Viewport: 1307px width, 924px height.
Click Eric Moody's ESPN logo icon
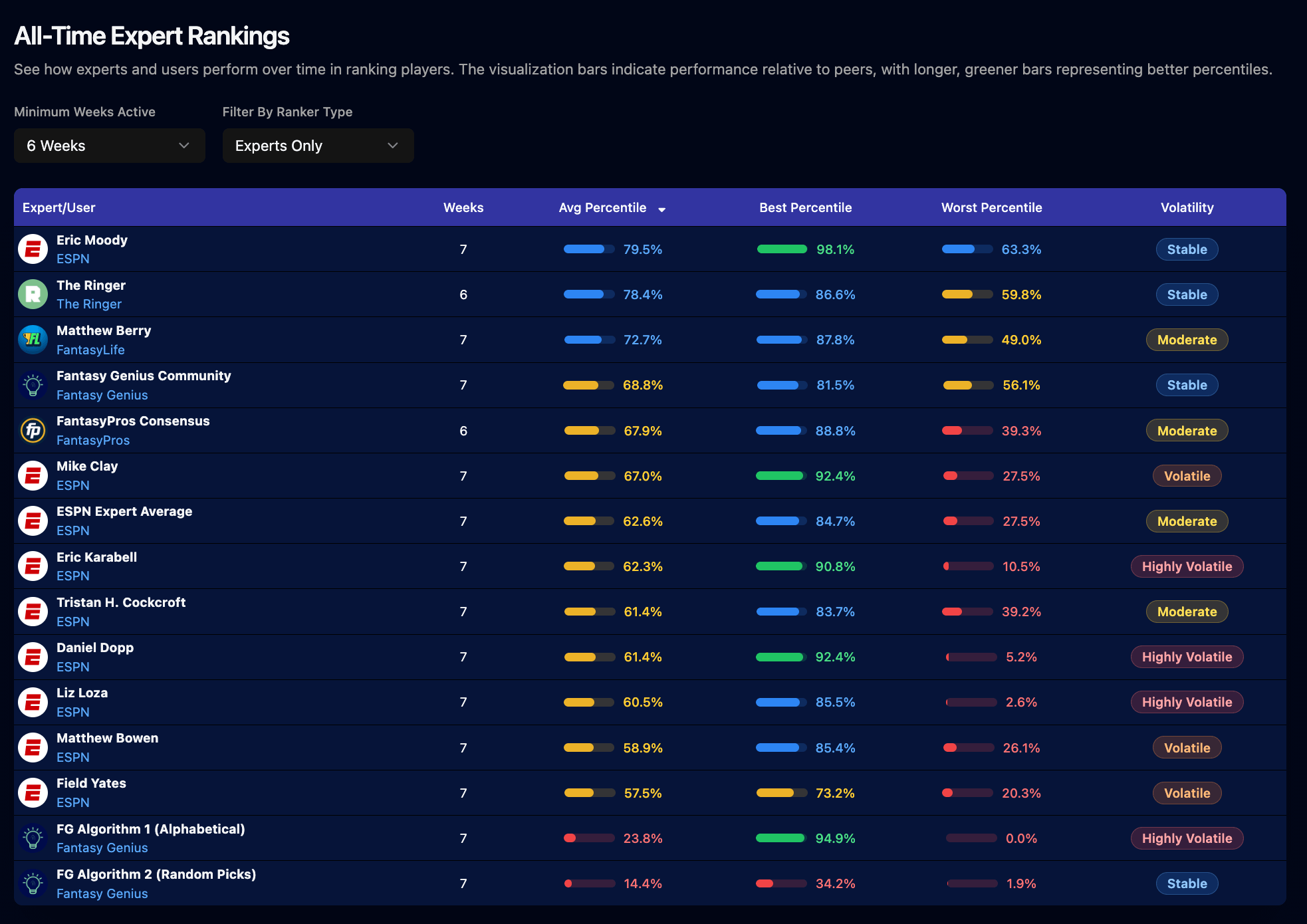33,249
